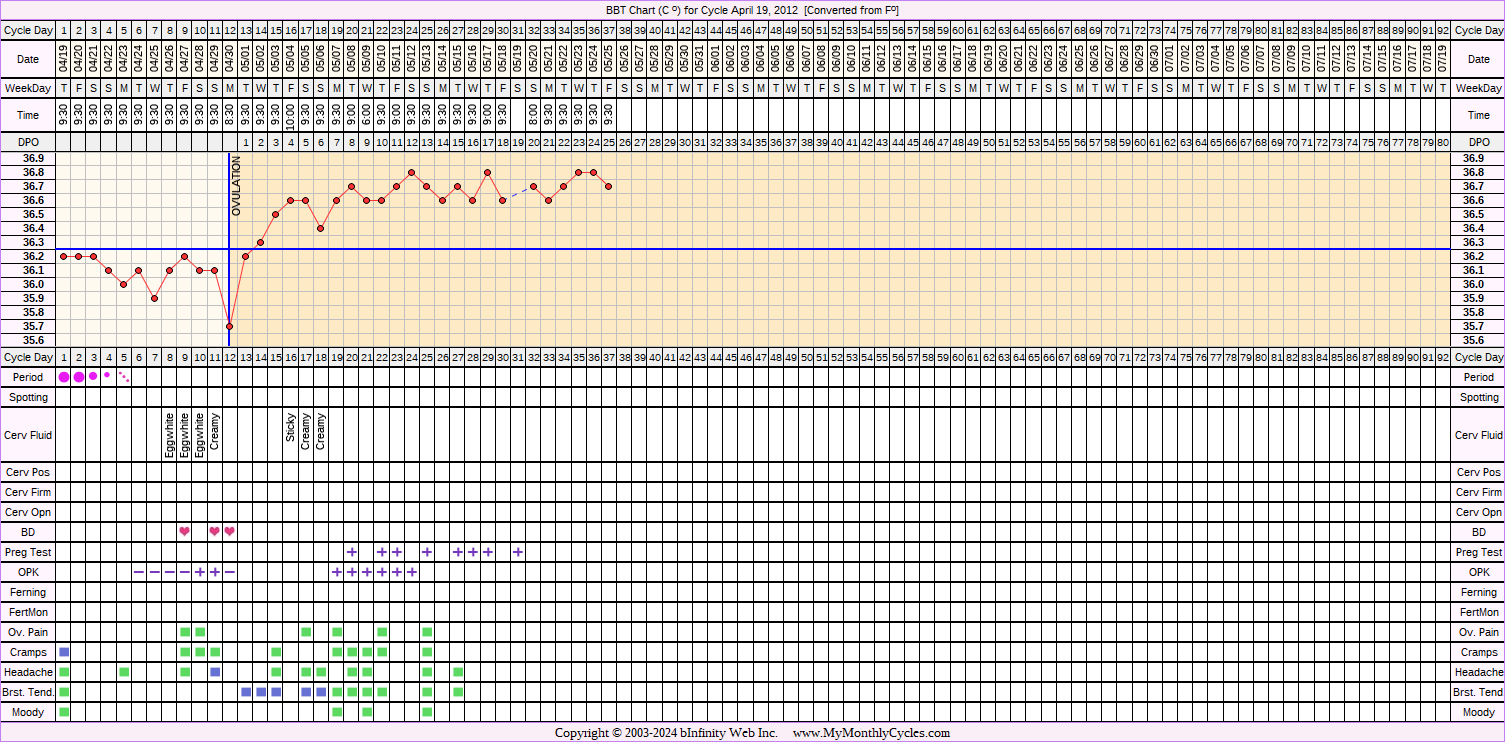The height and width of the screenshot is (742, 1505).
Task: Click the lowest temperature point on day 12
Action: pyautogui.click(x=229, y=326)
